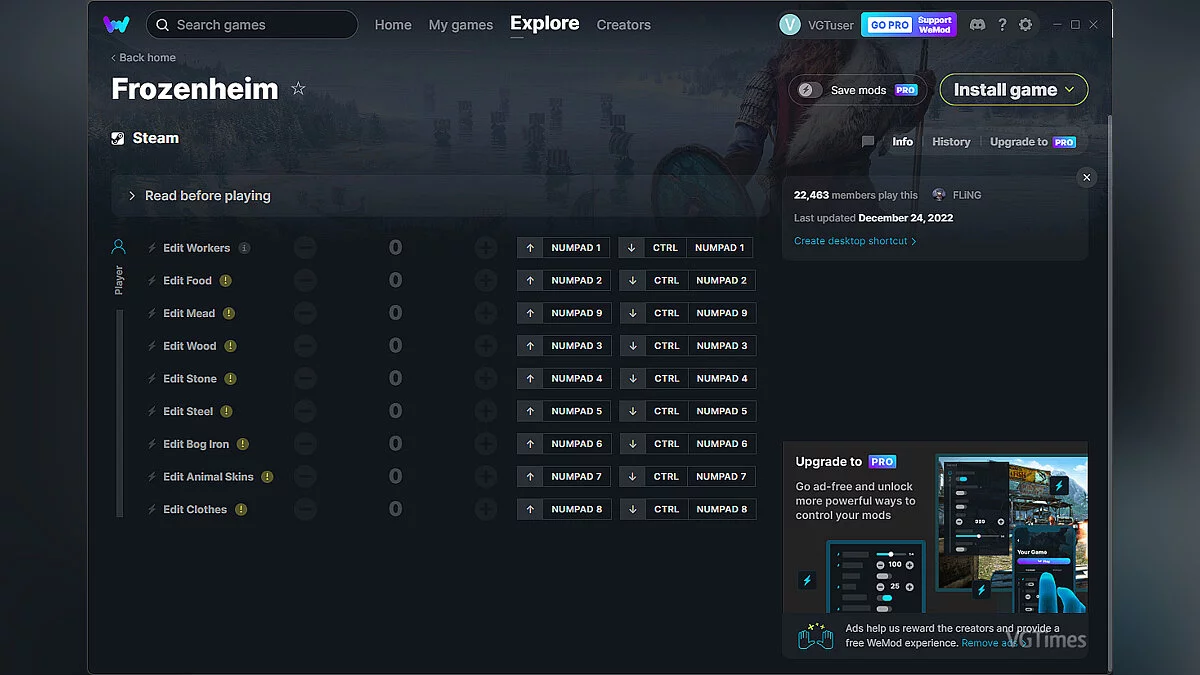Decrease Edit Steel value with minus
The image size is (1200, 675).
coord(305,411)
